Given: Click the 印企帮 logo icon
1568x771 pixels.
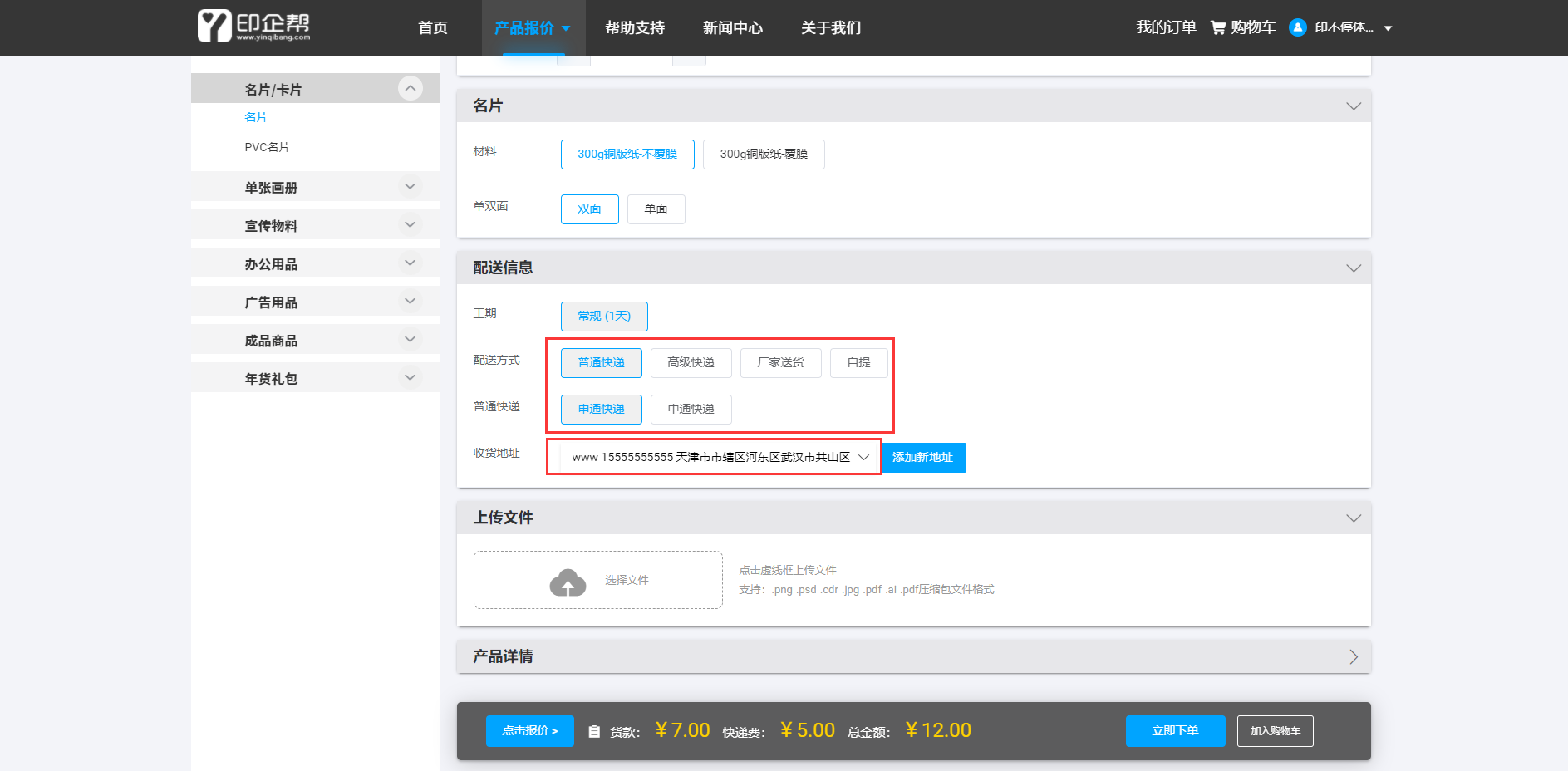Looking at the screenshot, I should [x=214, y=27].
